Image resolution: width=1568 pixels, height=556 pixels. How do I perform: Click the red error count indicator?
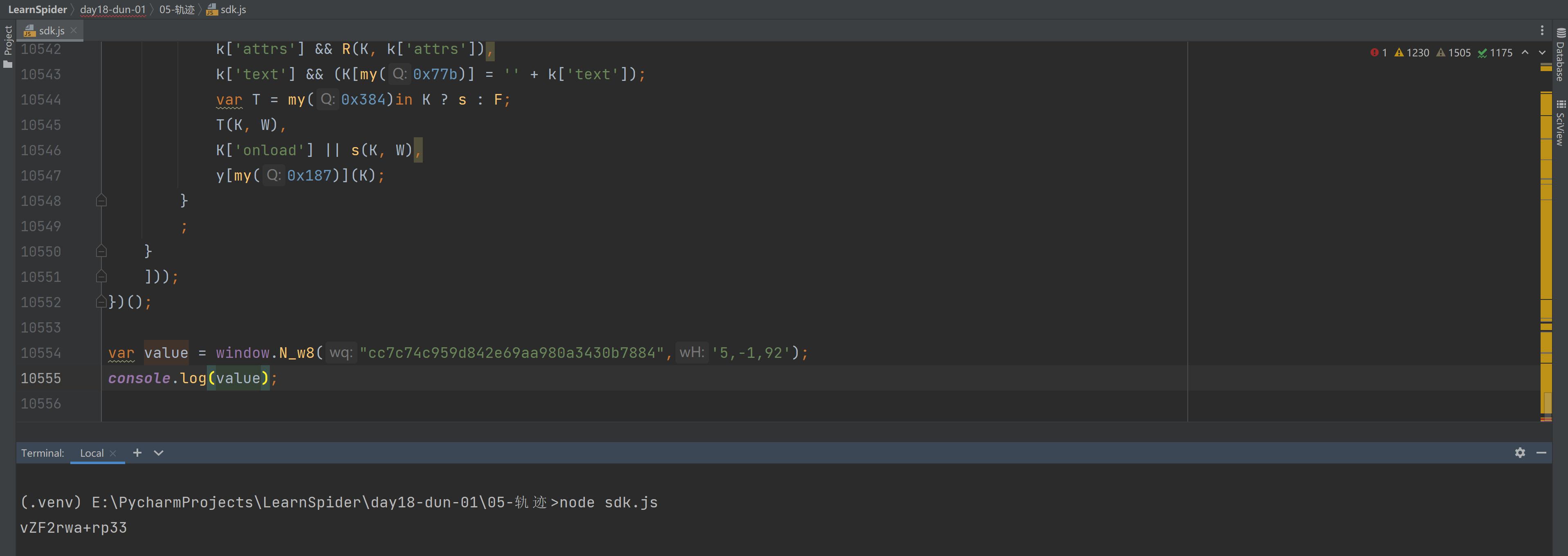[1378, 53]
